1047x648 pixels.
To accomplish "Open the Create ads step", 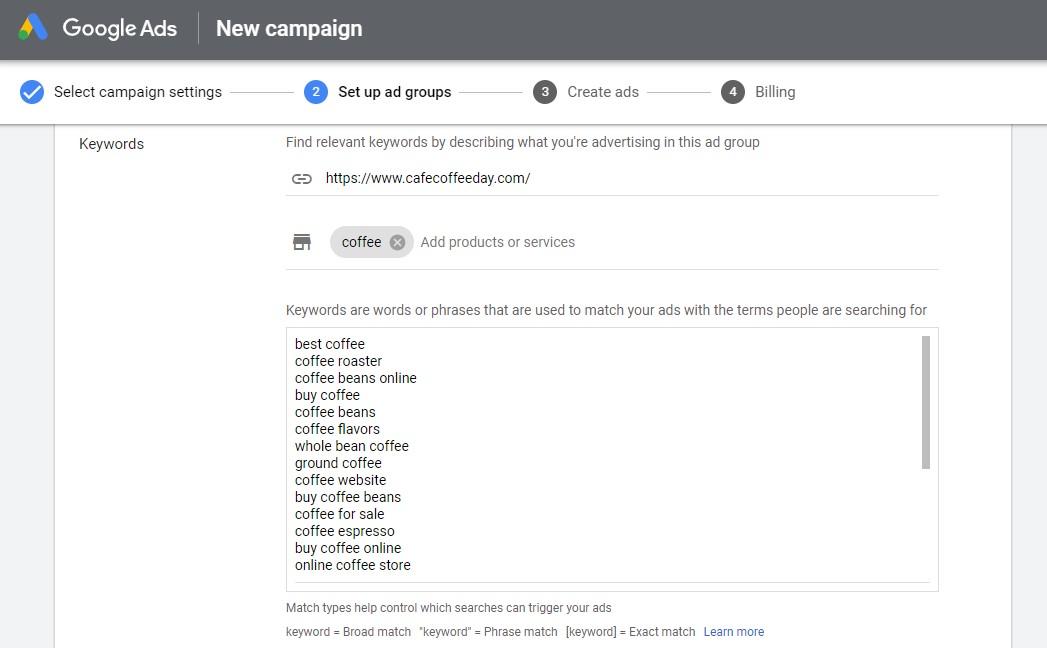I will coord(603,92).
